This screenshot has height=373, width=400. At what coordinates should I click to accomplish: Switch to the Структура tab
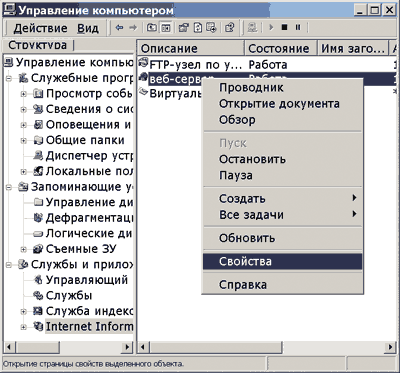(37, 45)
